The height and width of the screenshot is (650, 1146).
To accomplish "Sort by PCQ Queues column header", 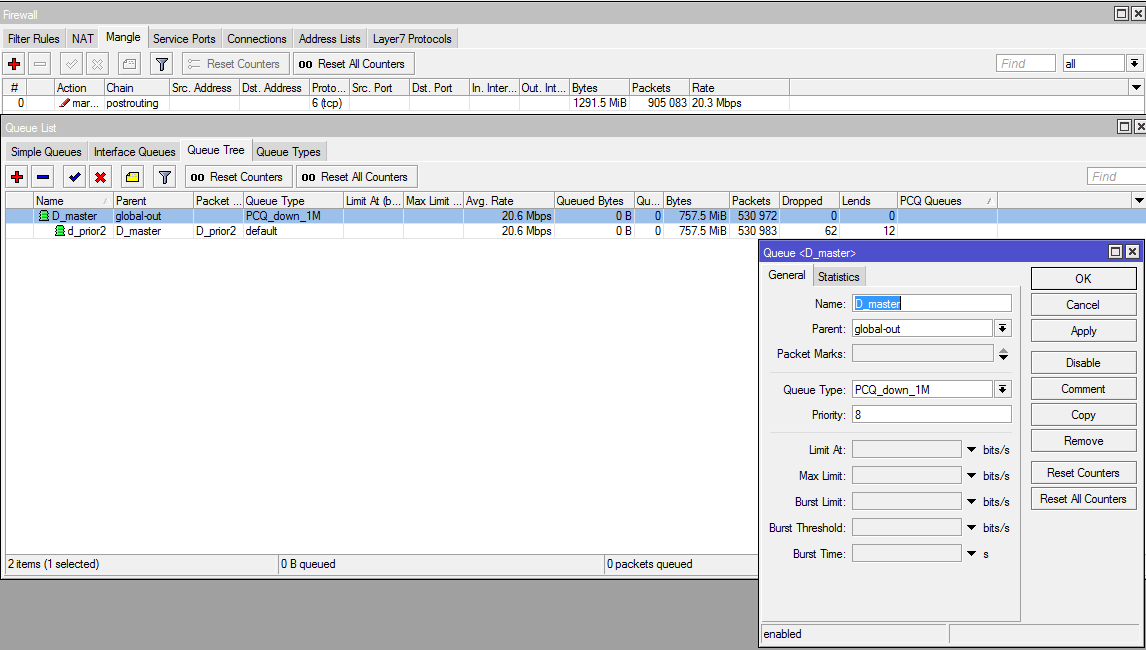I will [947, 200].
